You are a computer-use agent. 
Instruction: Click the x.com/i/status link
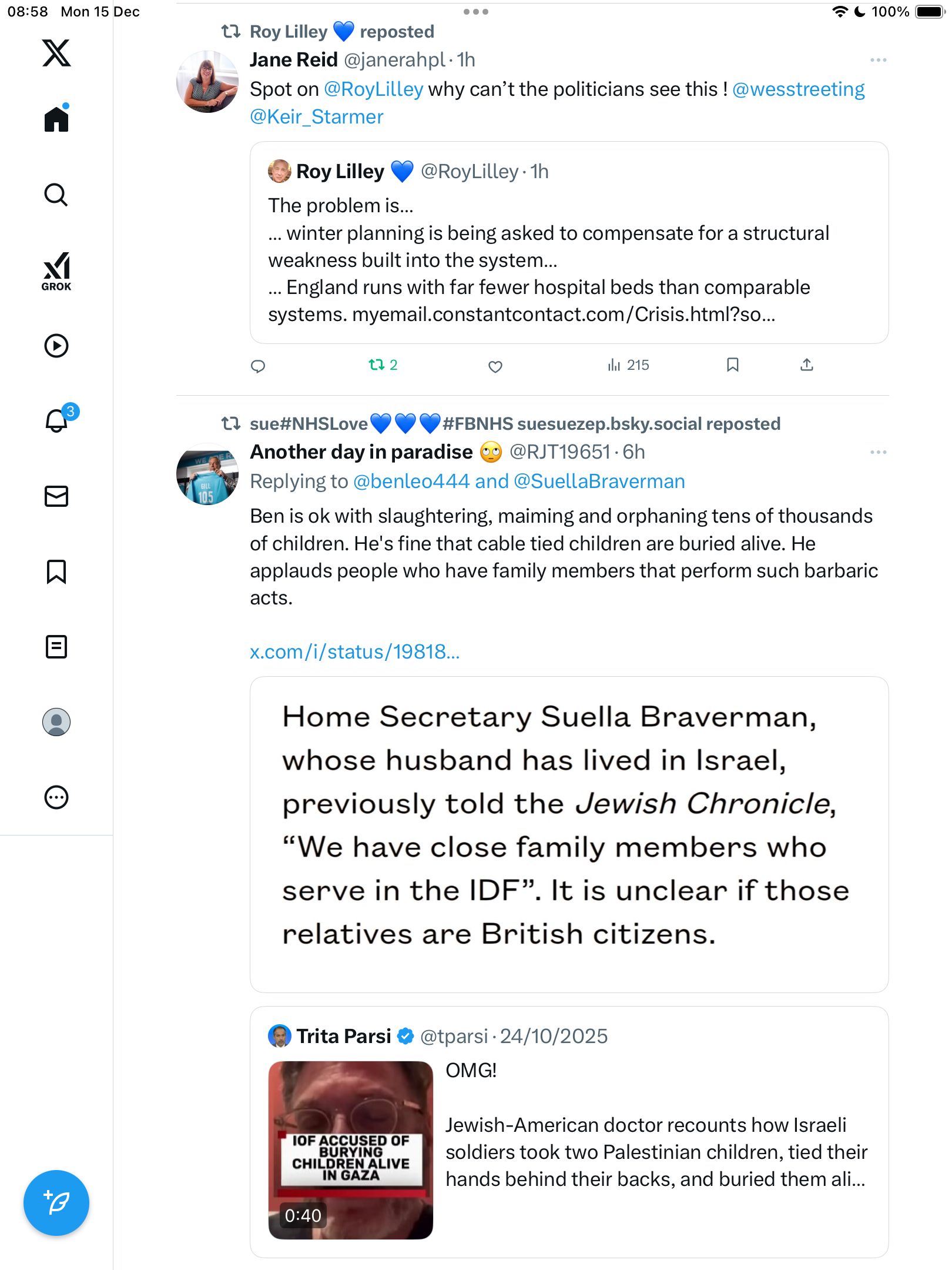coord(354,651)
